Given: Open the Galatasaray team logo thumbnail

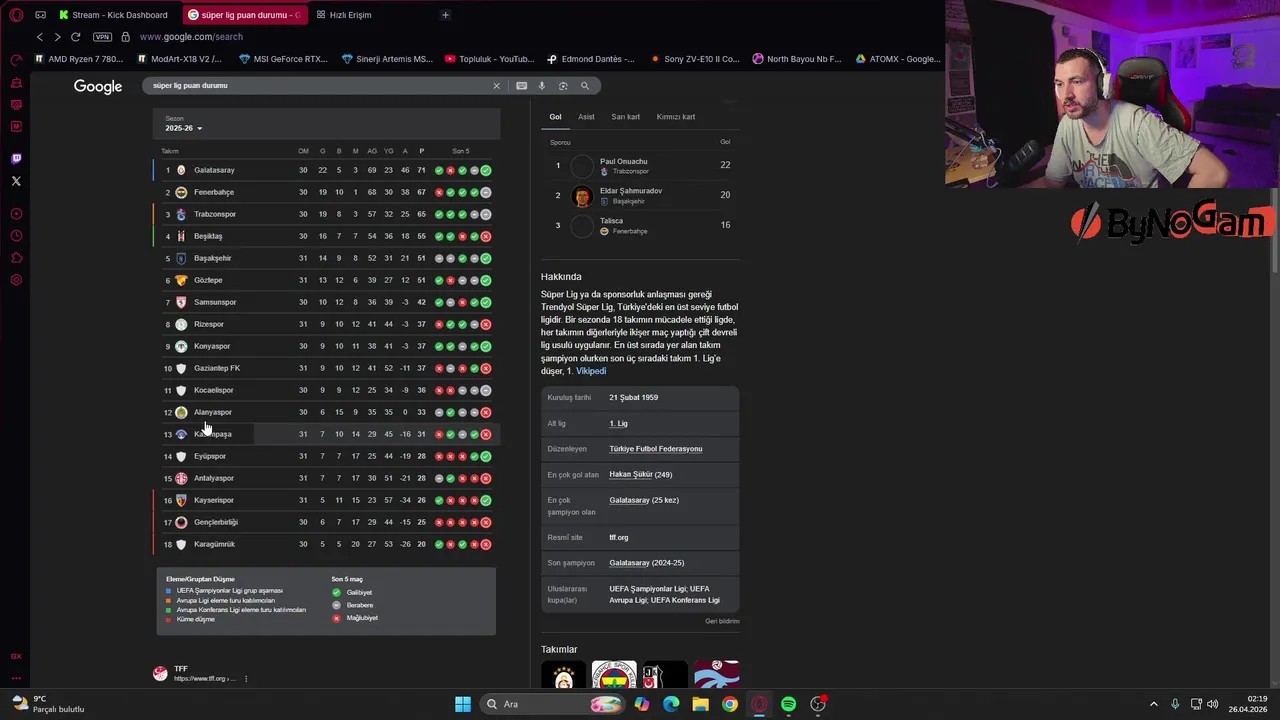Looking at the screenshot, I should tap(564, 675).
